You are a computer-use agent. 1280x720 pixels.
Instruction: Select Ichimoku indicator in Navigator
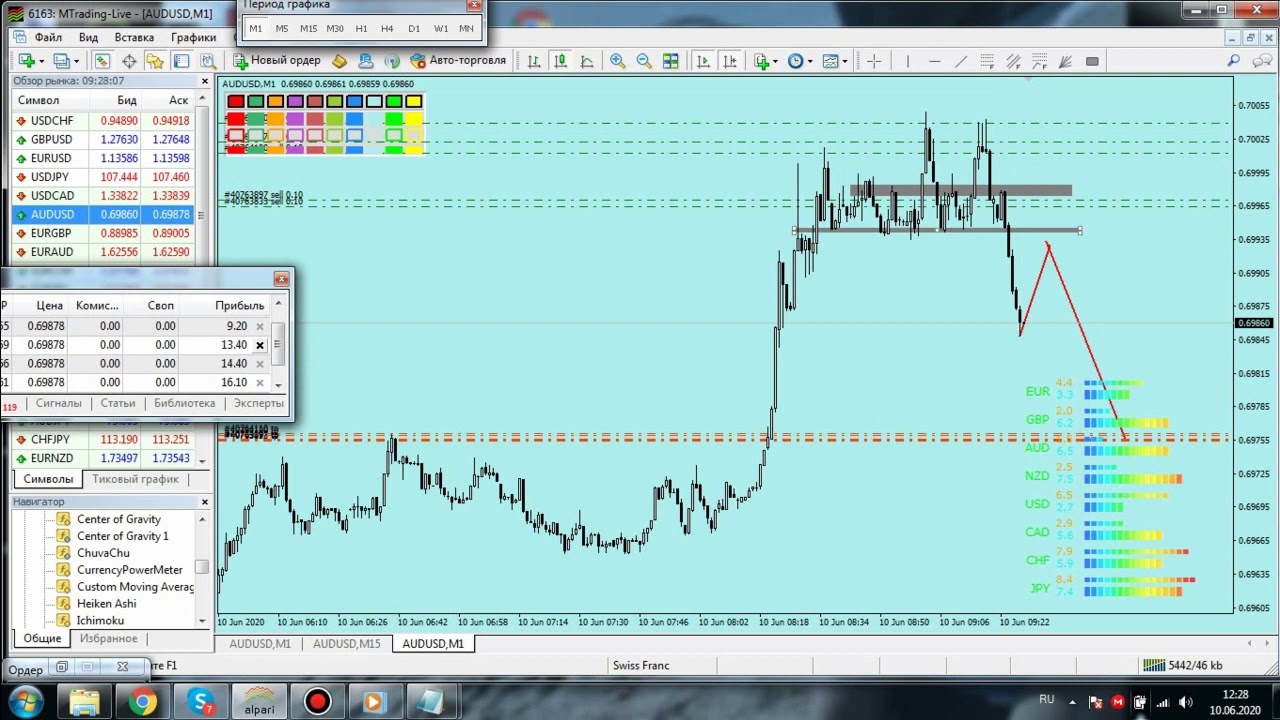point(100,621)
